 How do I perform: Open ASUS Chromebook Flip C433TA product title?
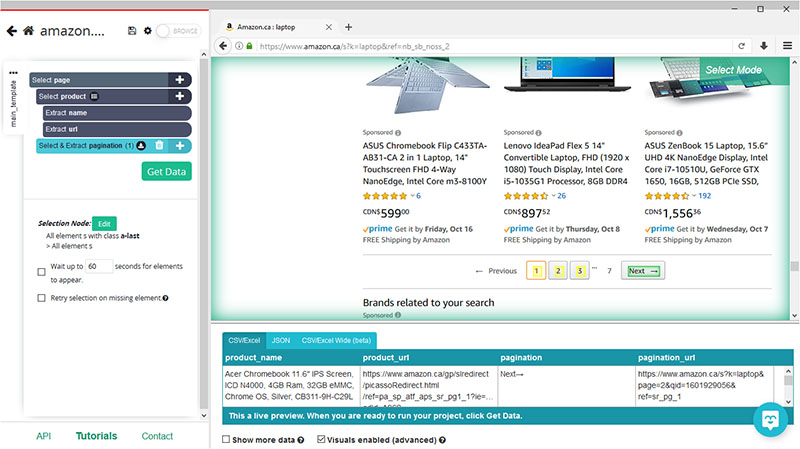425,163
